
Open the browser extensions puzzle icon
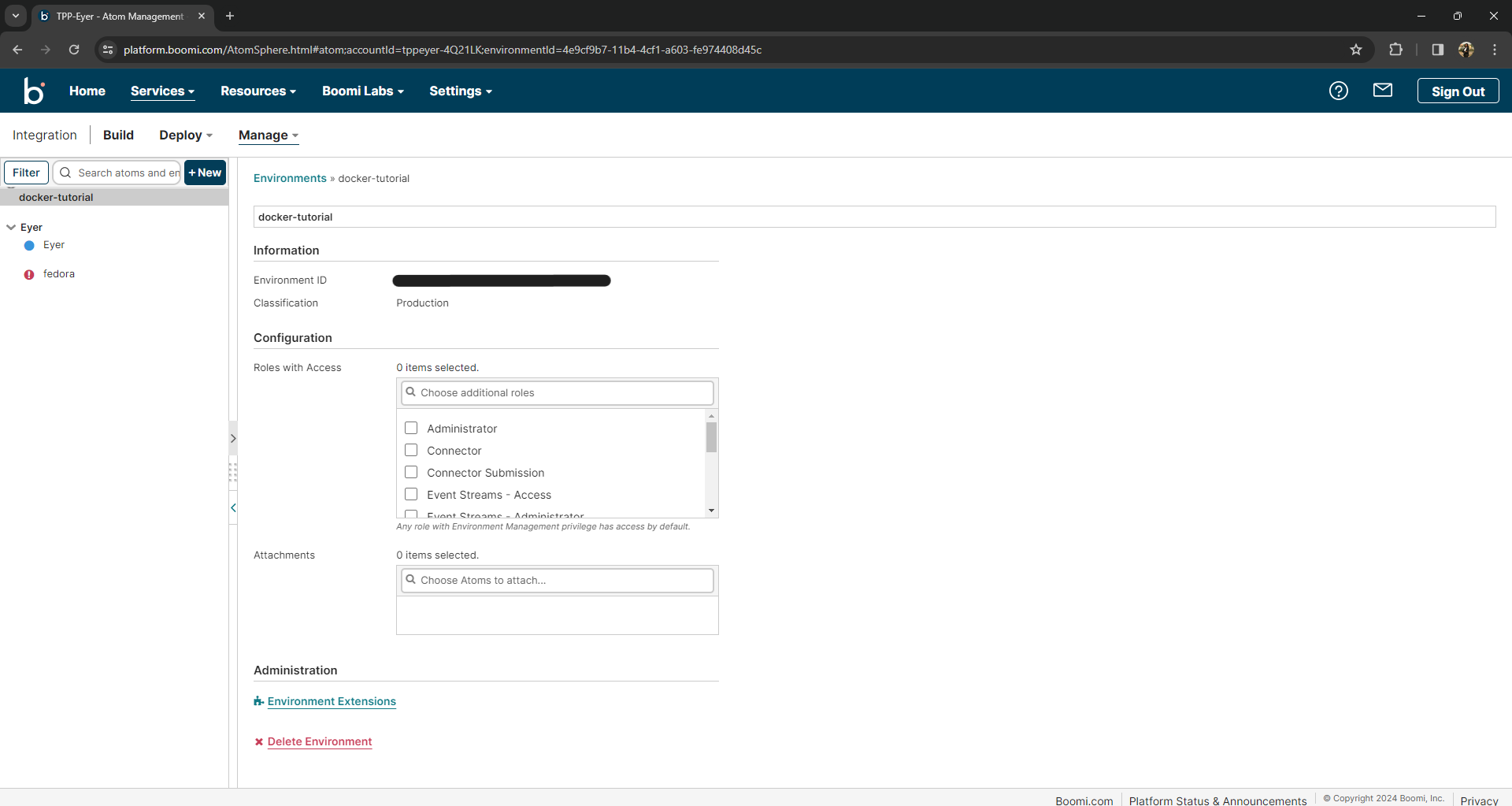[x=1395, y=50]
